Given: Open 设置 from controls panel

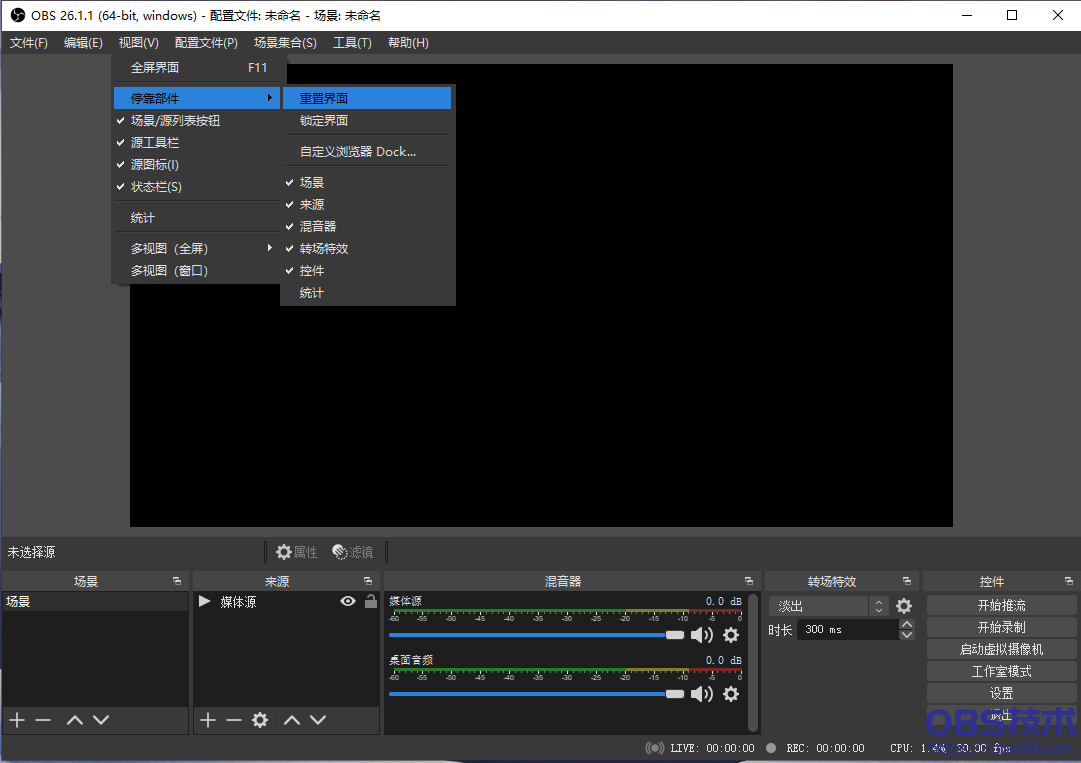Looking at the screenshot, I should [1001, 693].
